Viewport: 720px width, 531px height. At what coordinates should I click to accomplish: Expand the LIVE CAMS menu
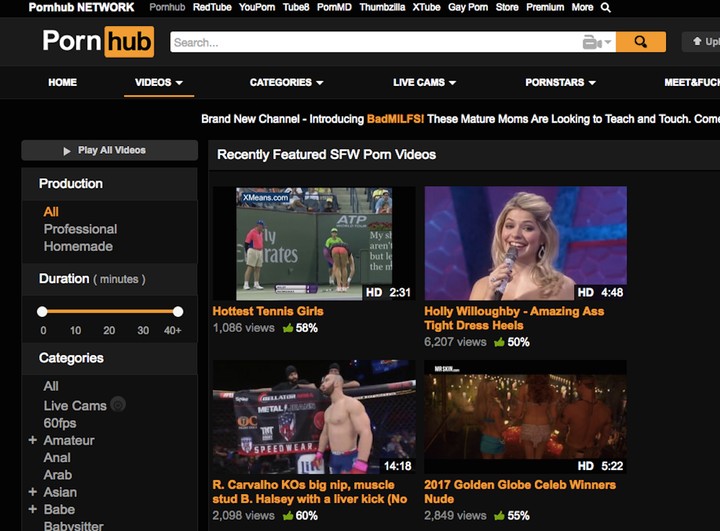point(424,82)
